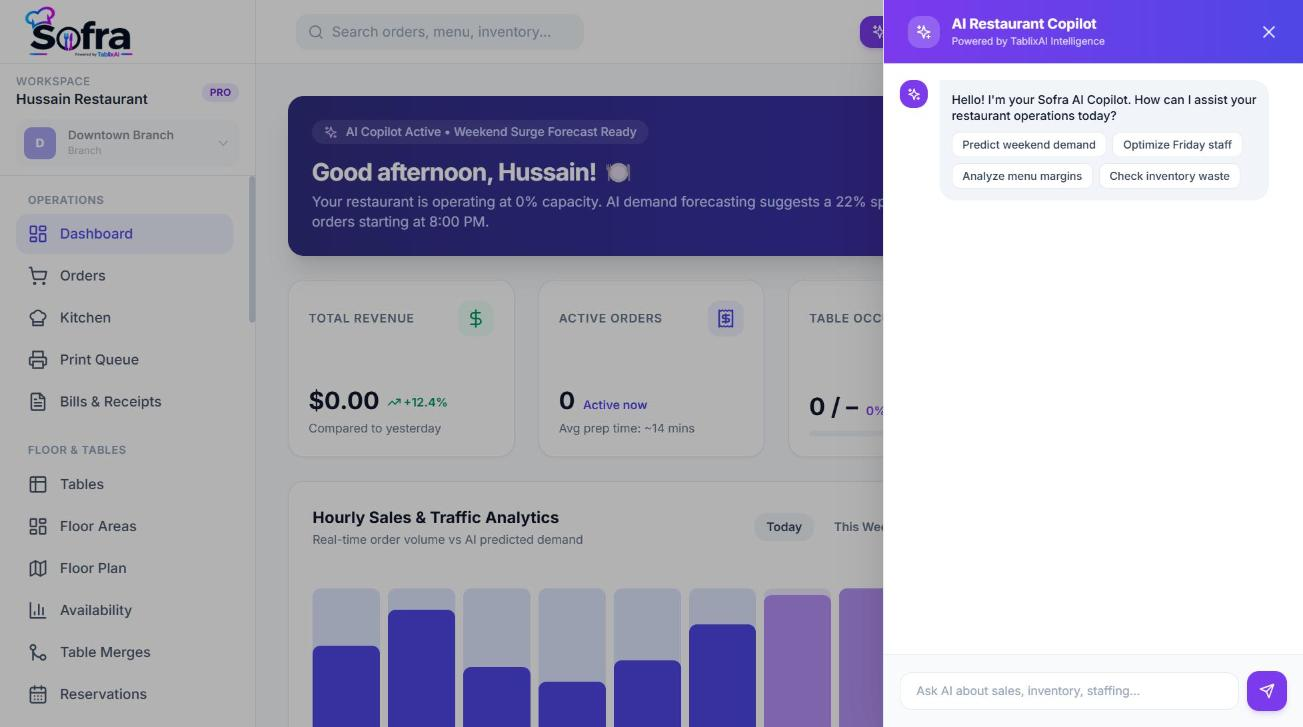Click the Print Queue printer icon
This screenshot has width=1303, height=727.
click(x=38, y=360)
